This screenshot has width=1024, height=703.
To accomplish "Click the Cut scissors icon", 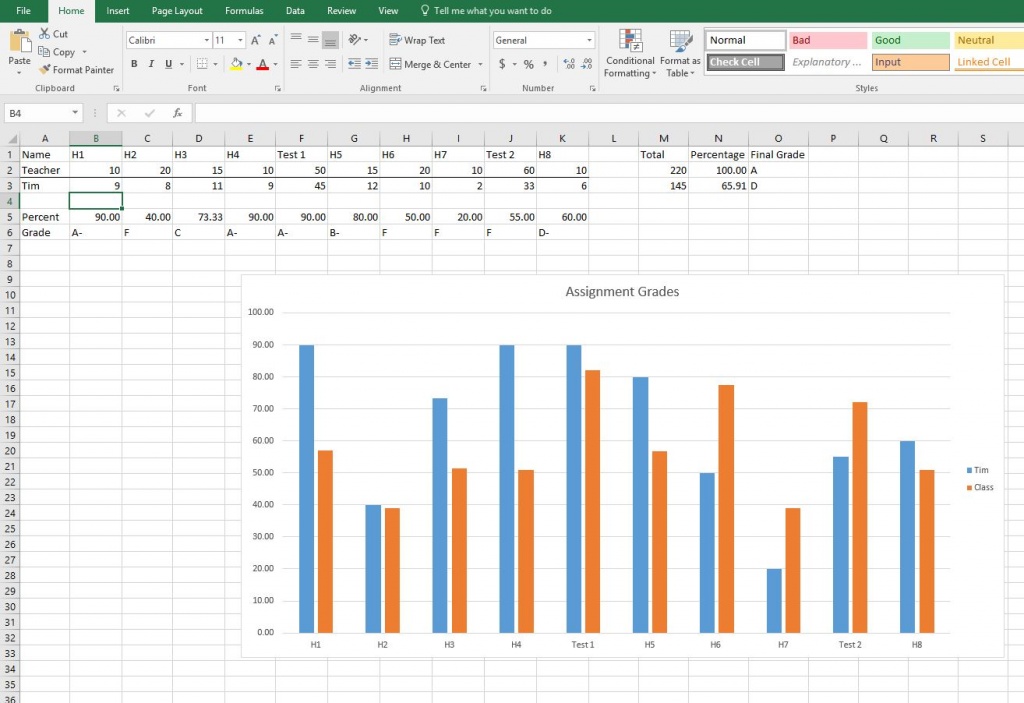I will pos(45,34).
